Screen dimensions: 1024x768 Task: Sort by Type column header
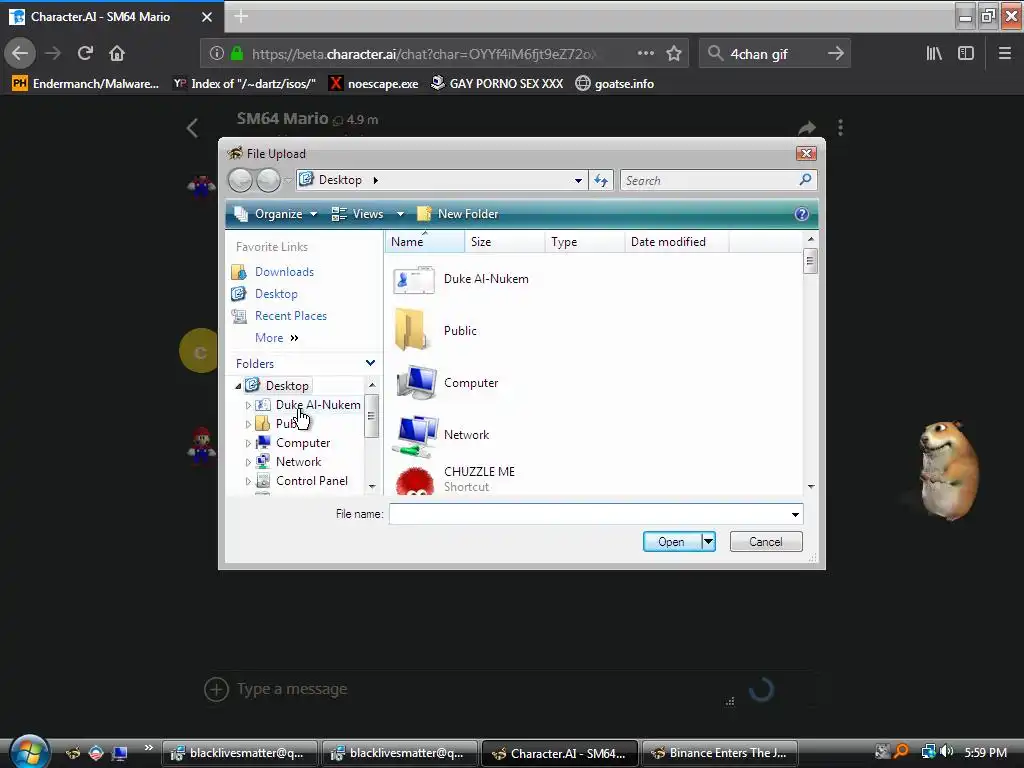(x=584, y=242)
